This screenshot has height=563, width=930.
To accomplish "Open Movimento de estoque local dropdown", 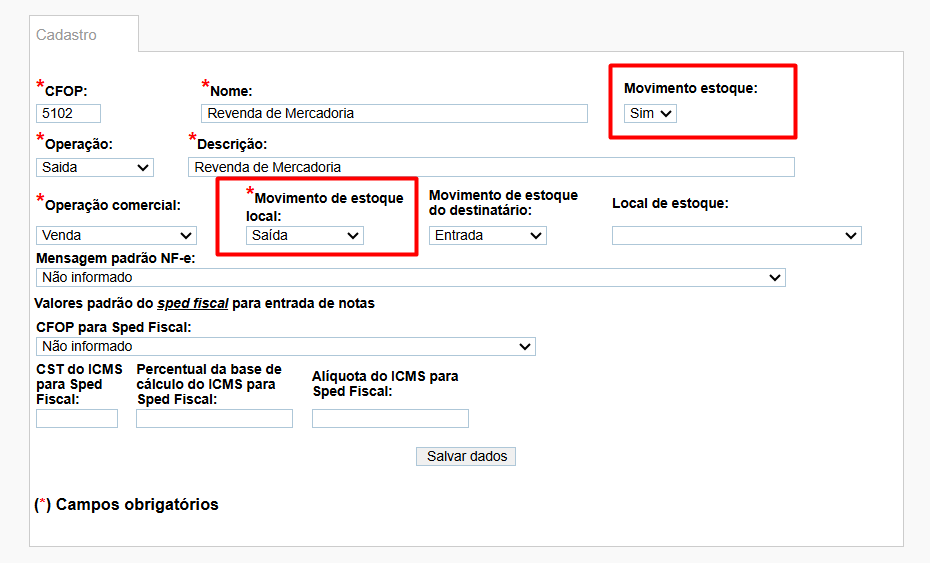I will (305, 236).
